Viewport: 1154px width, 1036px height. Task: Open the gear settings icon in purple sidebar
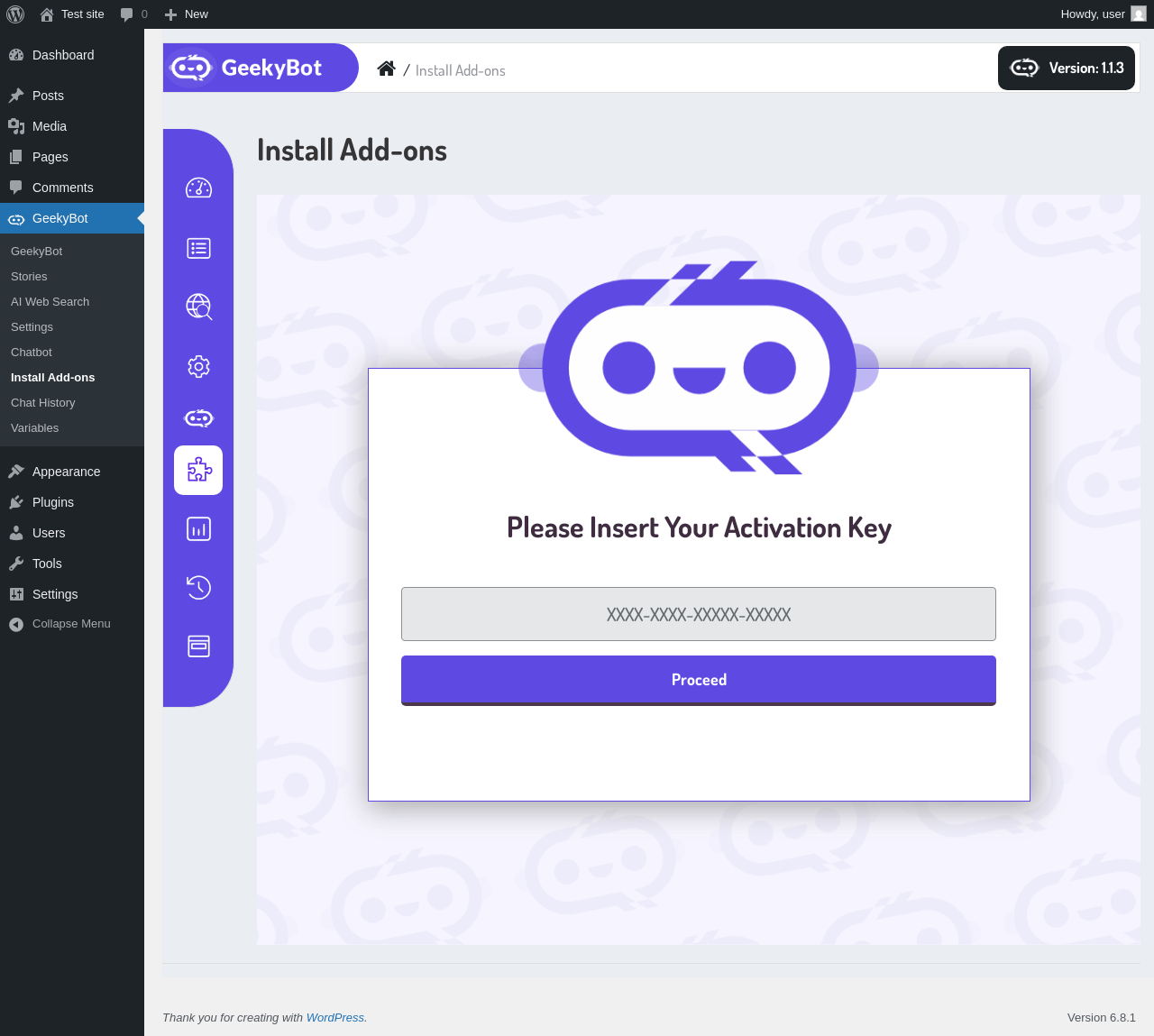(198, 366)
